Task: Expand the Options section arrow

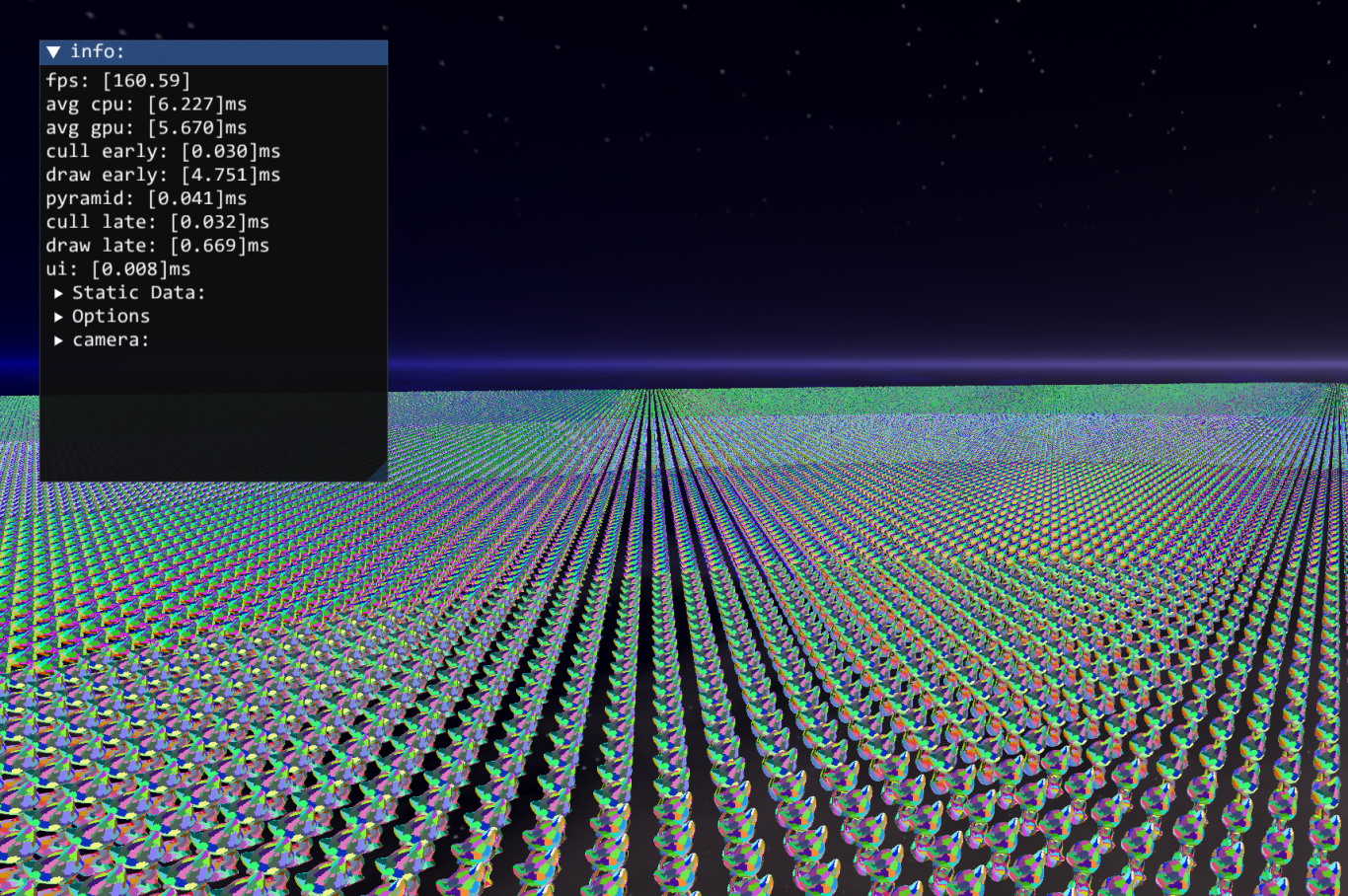Action: [58, 317]
